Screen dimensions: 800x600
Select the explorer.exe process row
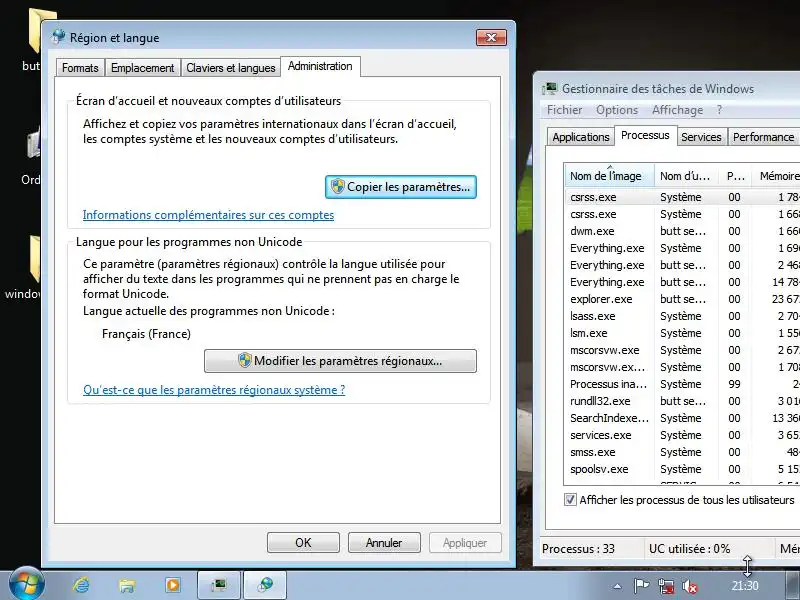point(682,299)
